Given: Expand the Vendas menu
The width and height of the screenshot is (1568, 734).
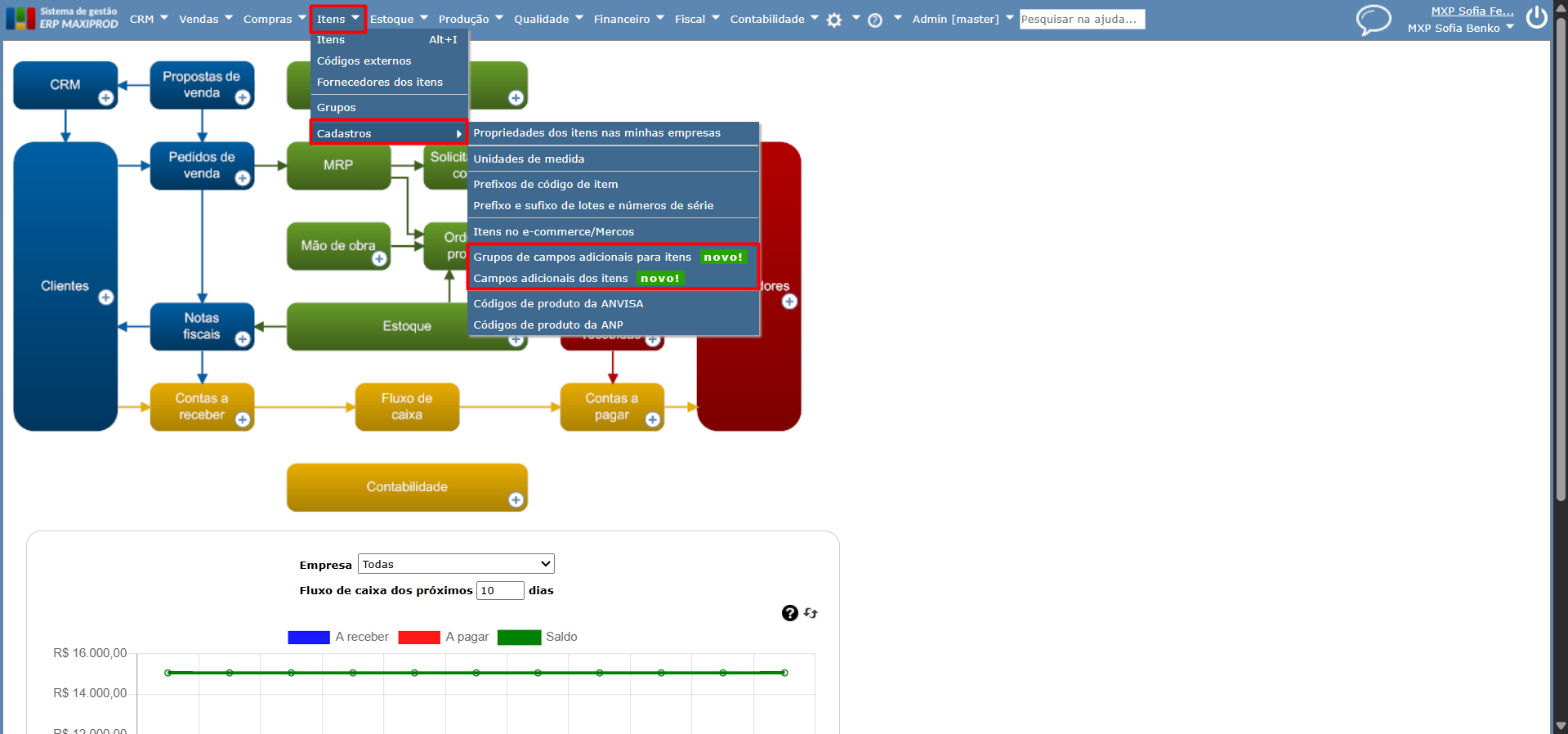Looking at the screenshot, I should [206, 19].
